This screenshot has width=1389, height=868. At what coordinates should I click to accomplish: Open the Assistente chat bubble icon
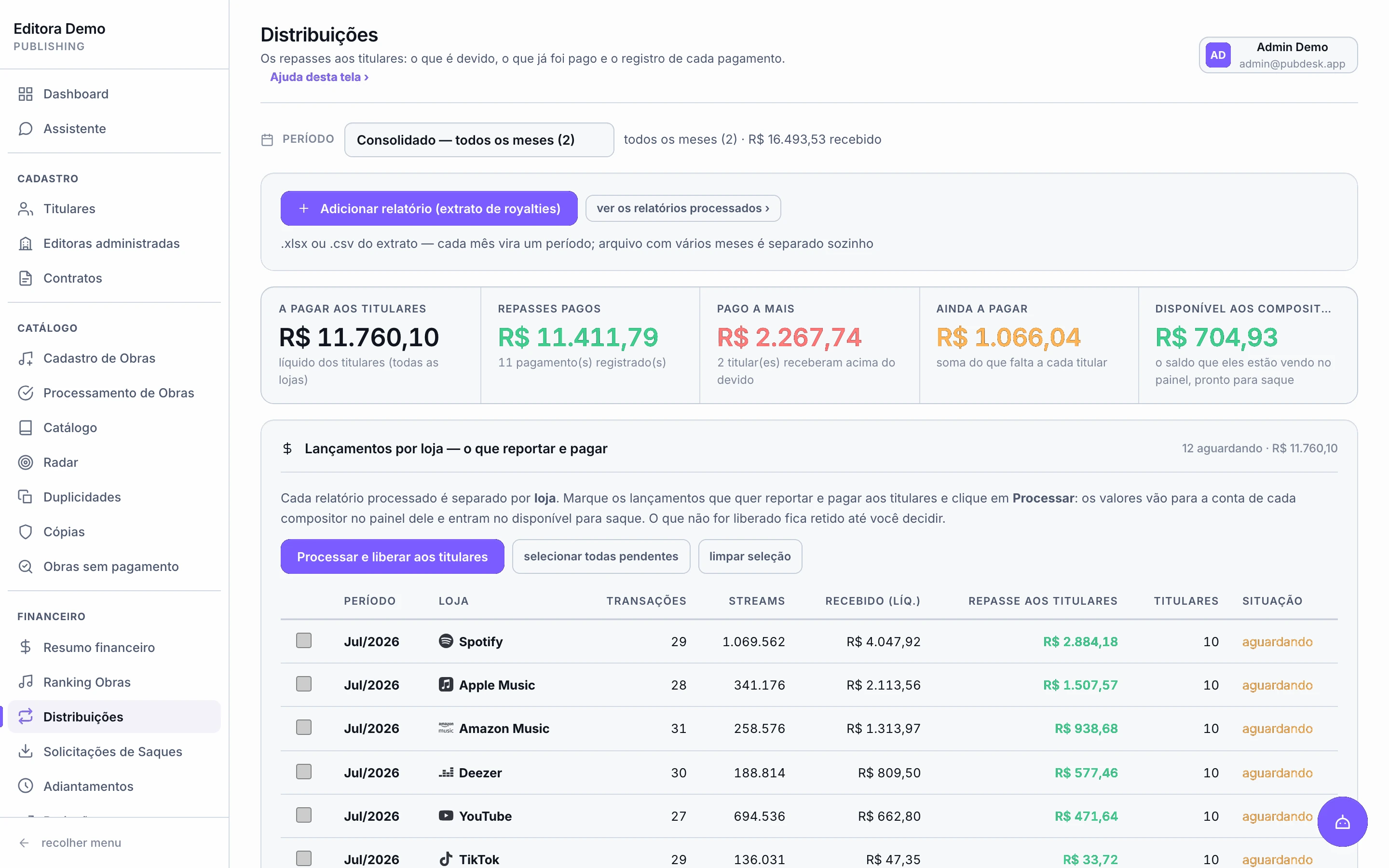pyautogui.click(x=25, y=129)
